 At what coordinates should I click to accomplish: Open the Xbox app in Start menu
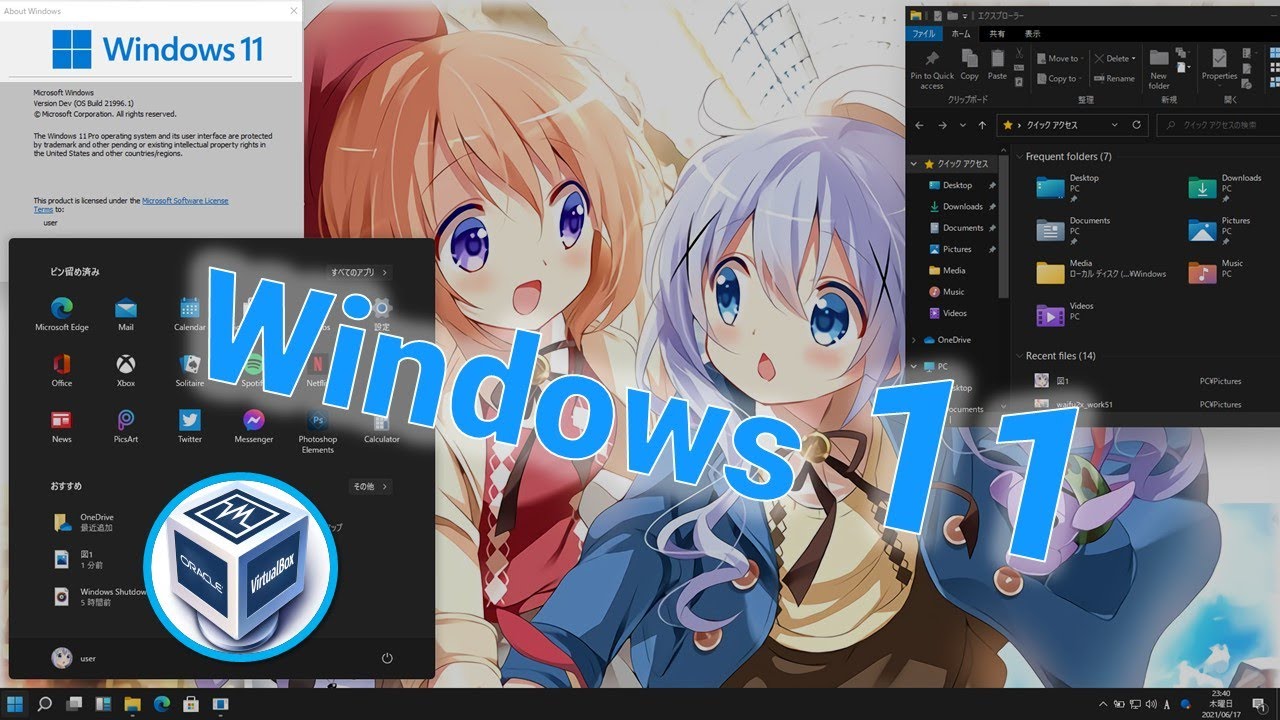click(x=125, y=370)
